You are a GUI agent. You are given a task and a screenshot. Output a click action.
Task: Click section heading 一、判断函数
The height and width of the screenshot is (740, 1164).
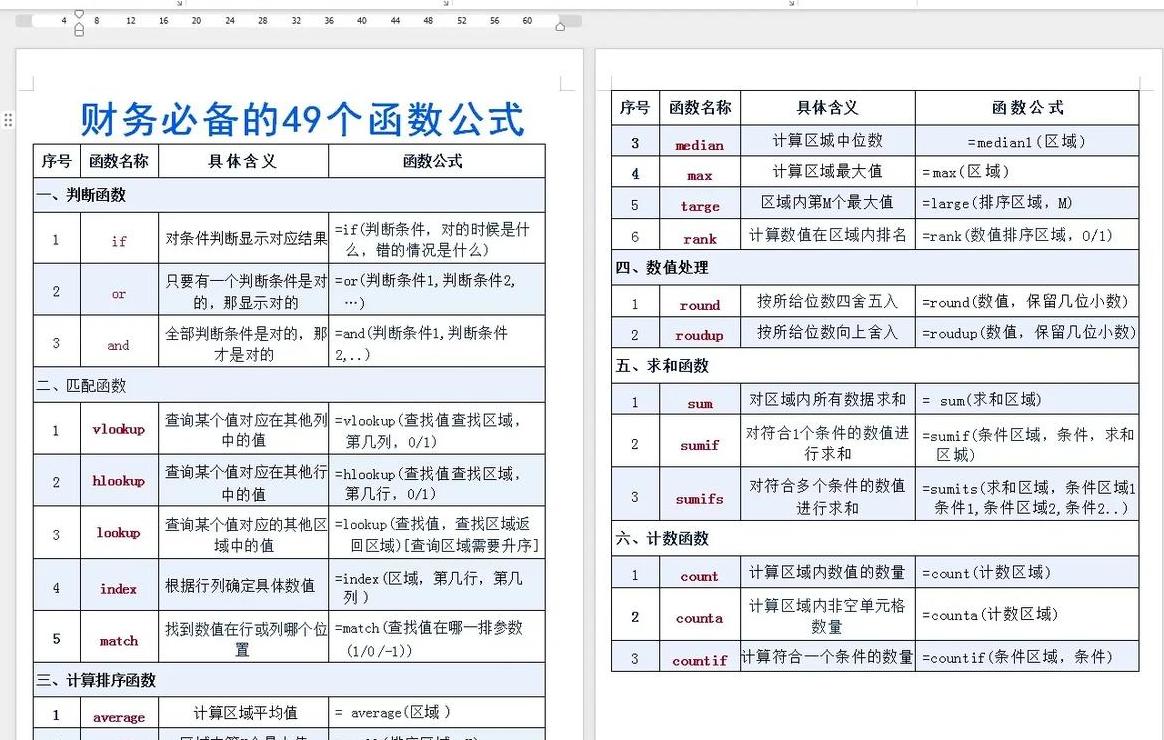(x=82, y=195)
